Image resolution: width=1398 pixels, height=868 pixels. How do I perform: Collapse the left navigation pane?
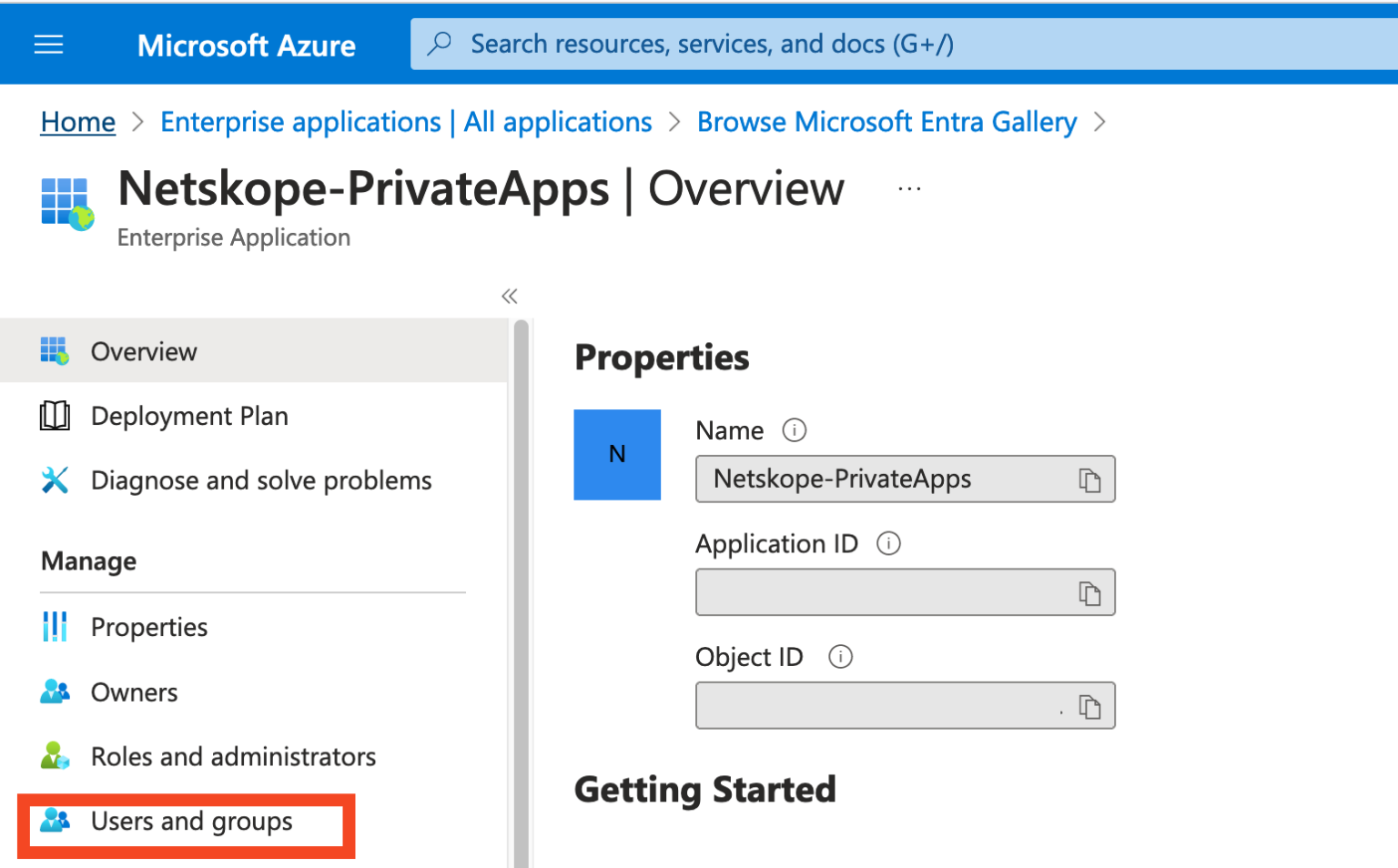510,296
